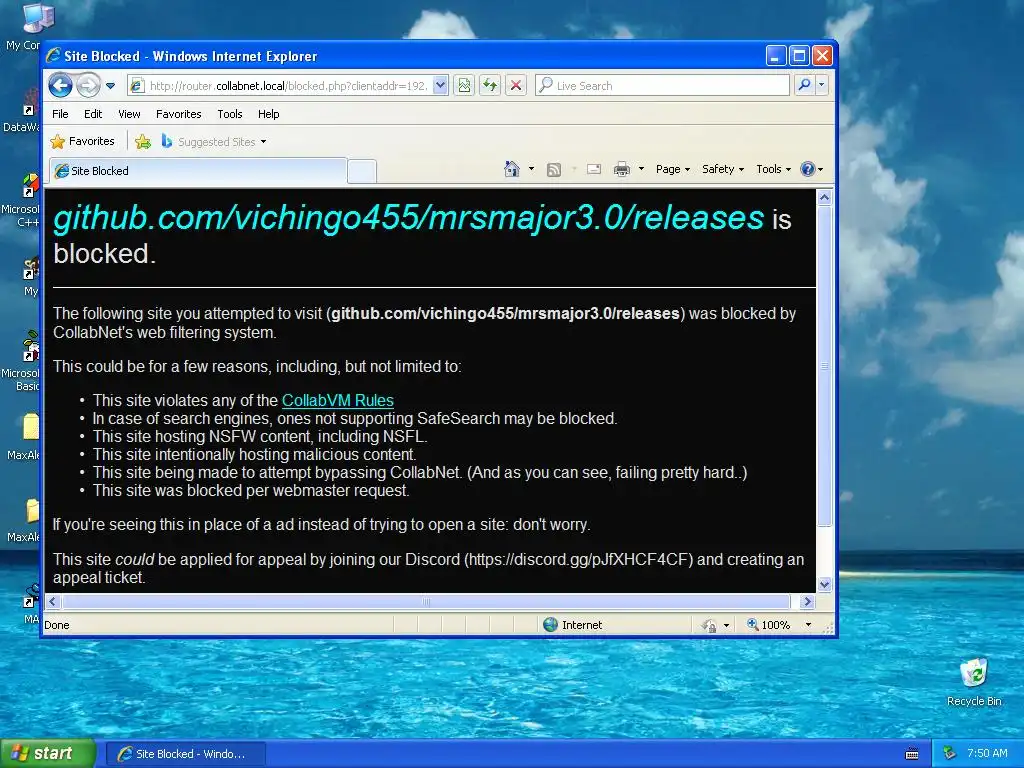Open the File menu
The width and height of the screenshot is (1024, 768).
pyautogui.click(x=60, y=114)
